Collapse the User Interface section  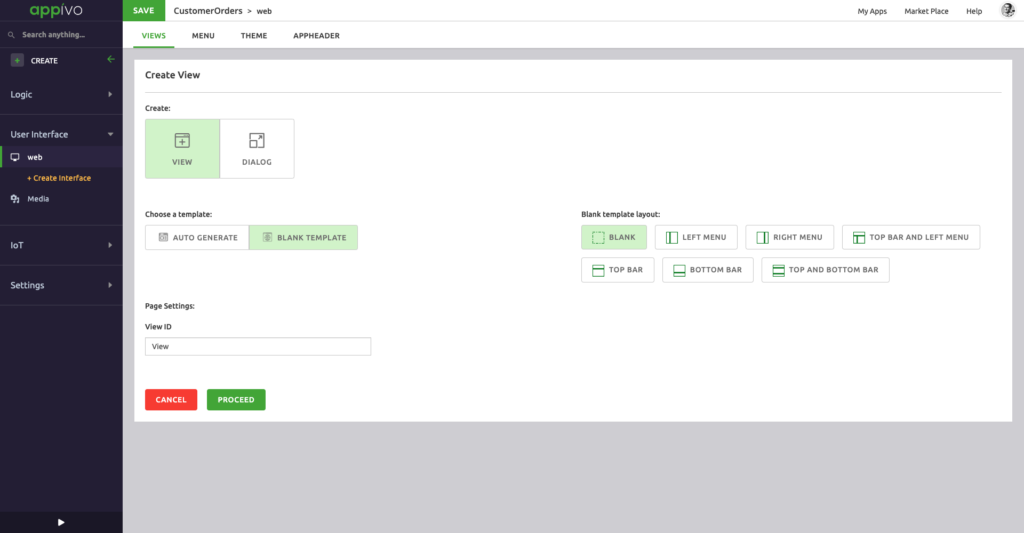point(61,134)
